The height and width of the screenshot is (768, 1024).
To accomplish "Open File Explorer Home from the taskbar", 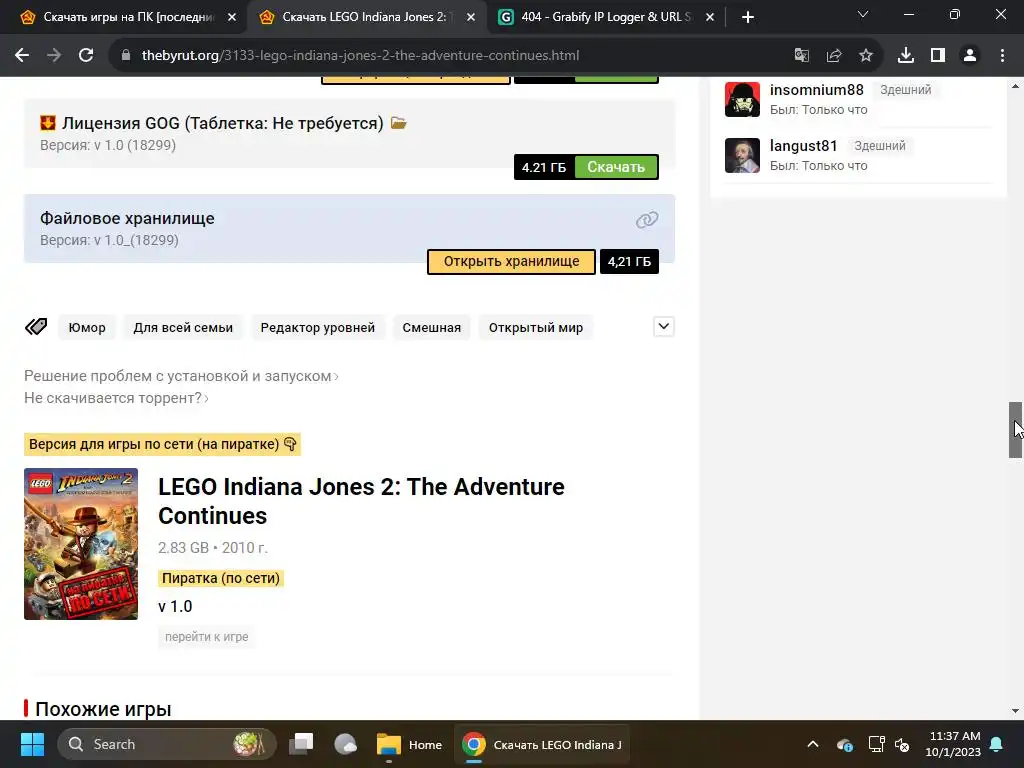I will [x=409, y=744].
